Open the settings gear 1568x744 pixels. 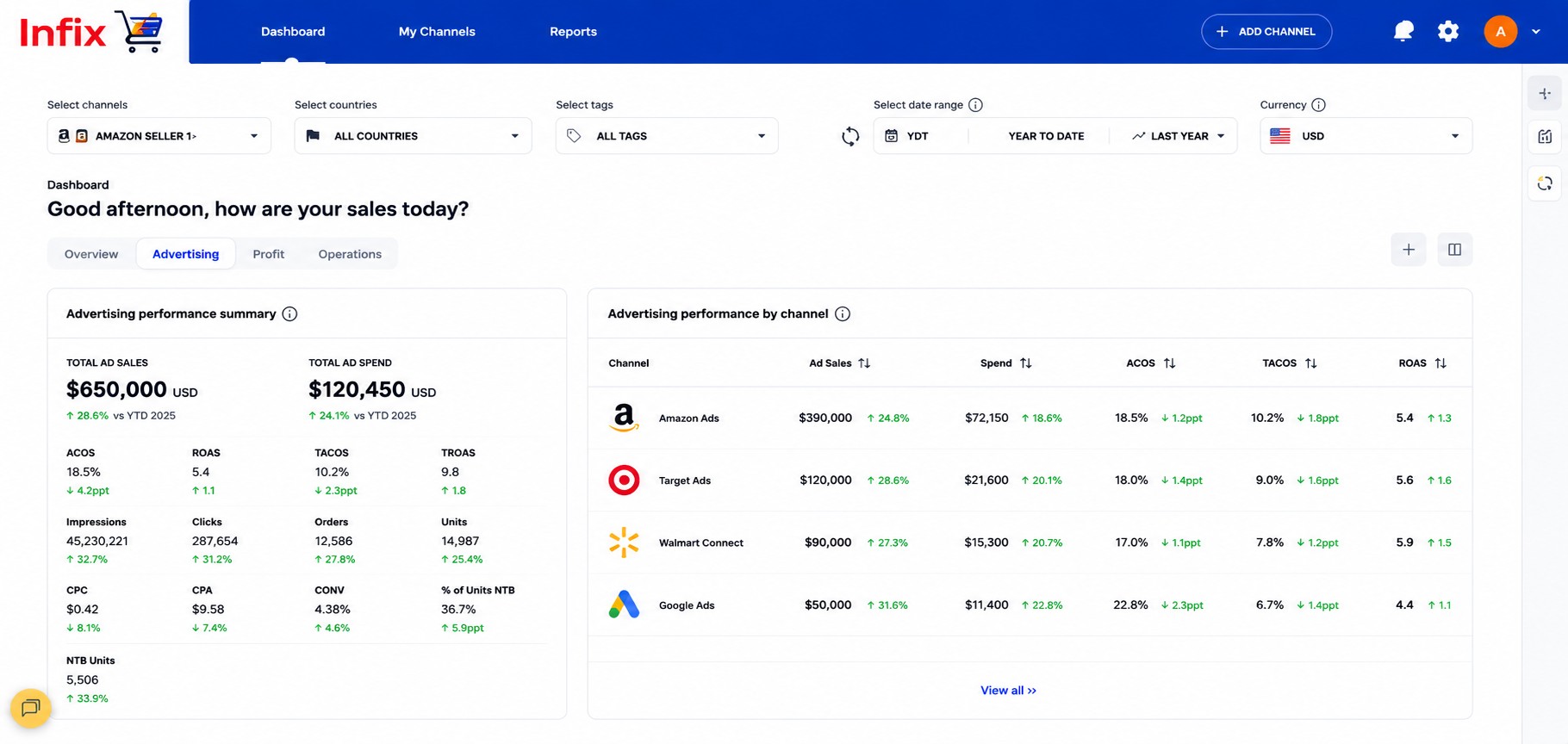coord(1448,32)
